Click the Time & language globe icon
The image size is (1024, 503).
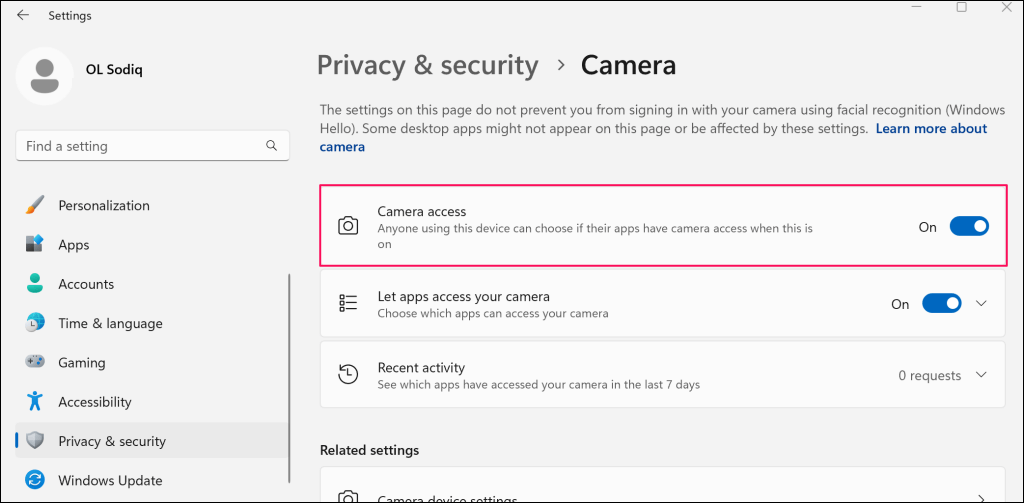coord(35,323)
